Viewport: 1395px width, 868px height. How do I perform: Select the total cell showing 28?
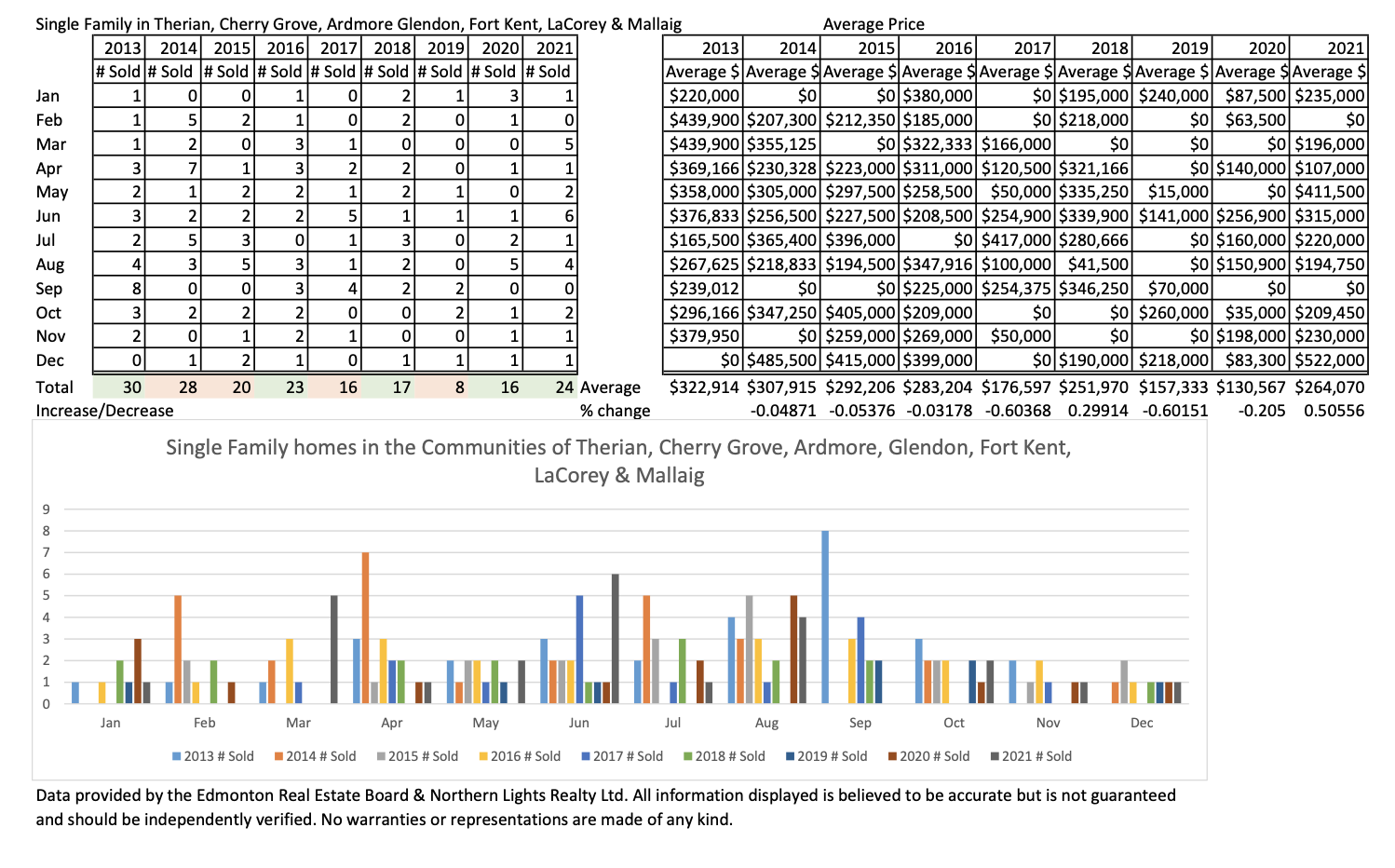[x=173, y=387]
